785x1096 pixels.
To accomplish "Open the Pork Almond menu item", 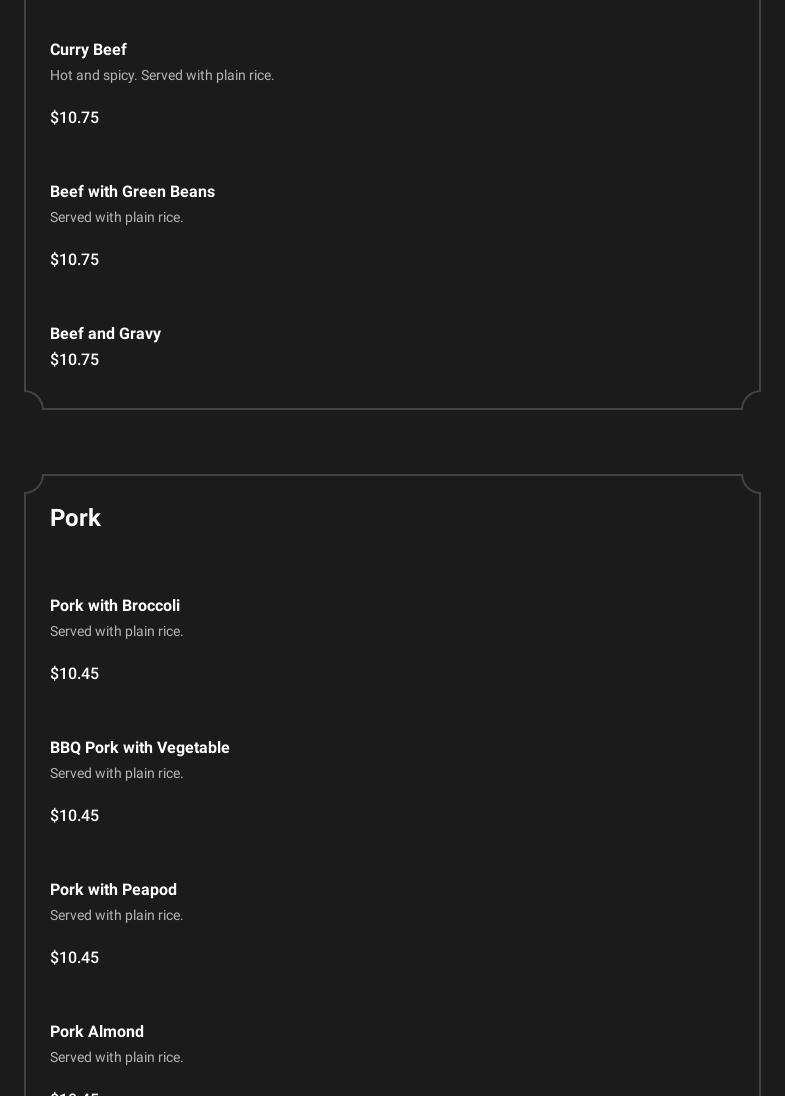I will (97, 1032).
